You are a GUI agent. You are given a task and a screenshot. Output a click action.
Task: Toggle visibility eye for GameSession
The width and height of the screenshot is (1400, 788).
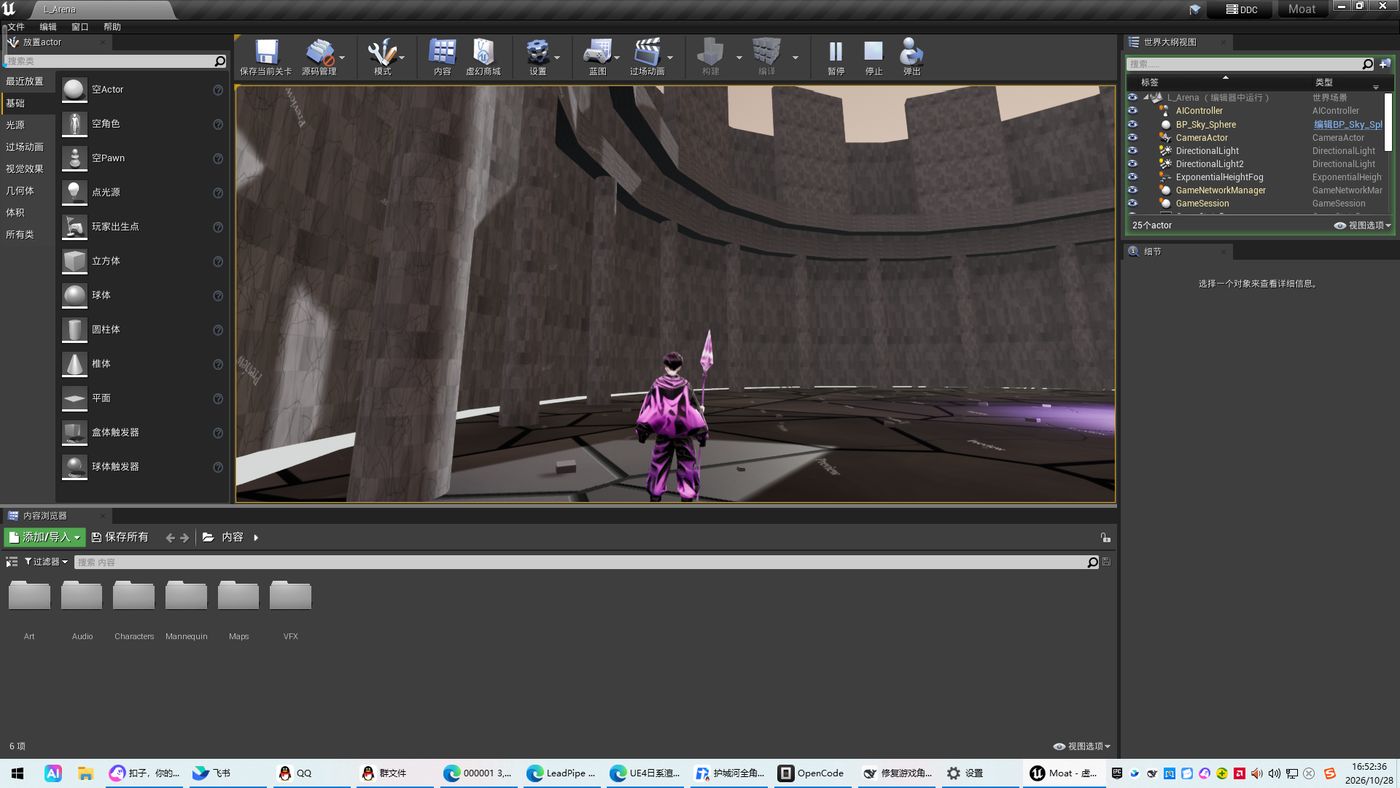coord(1132,203)
